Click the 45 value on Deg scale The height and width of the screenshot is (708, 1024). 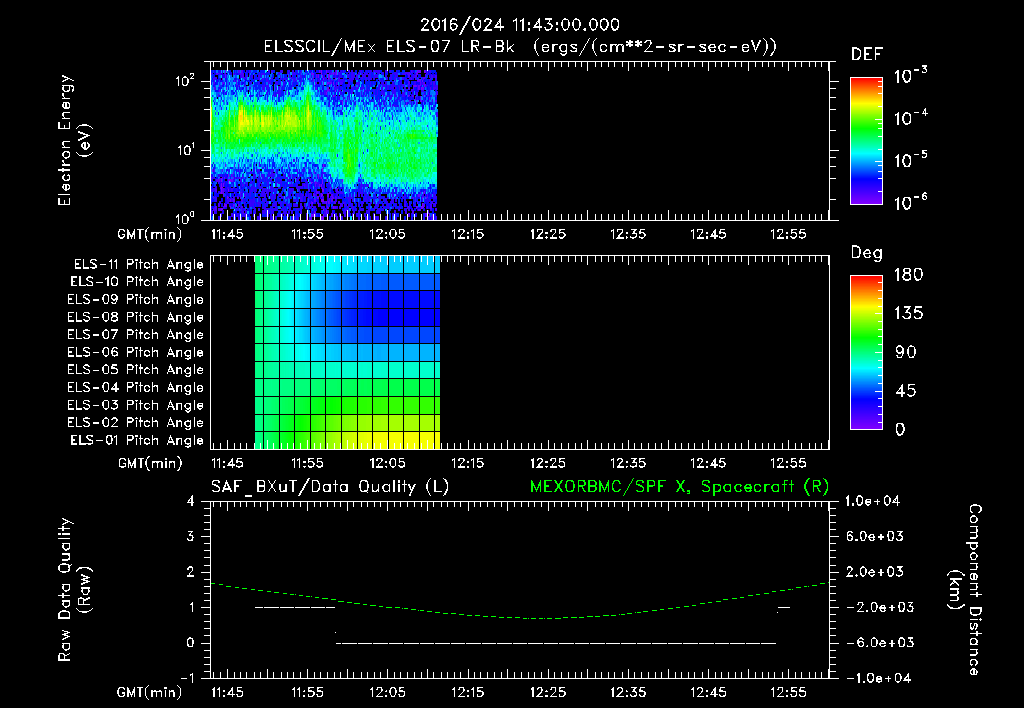tap(906, 391)
